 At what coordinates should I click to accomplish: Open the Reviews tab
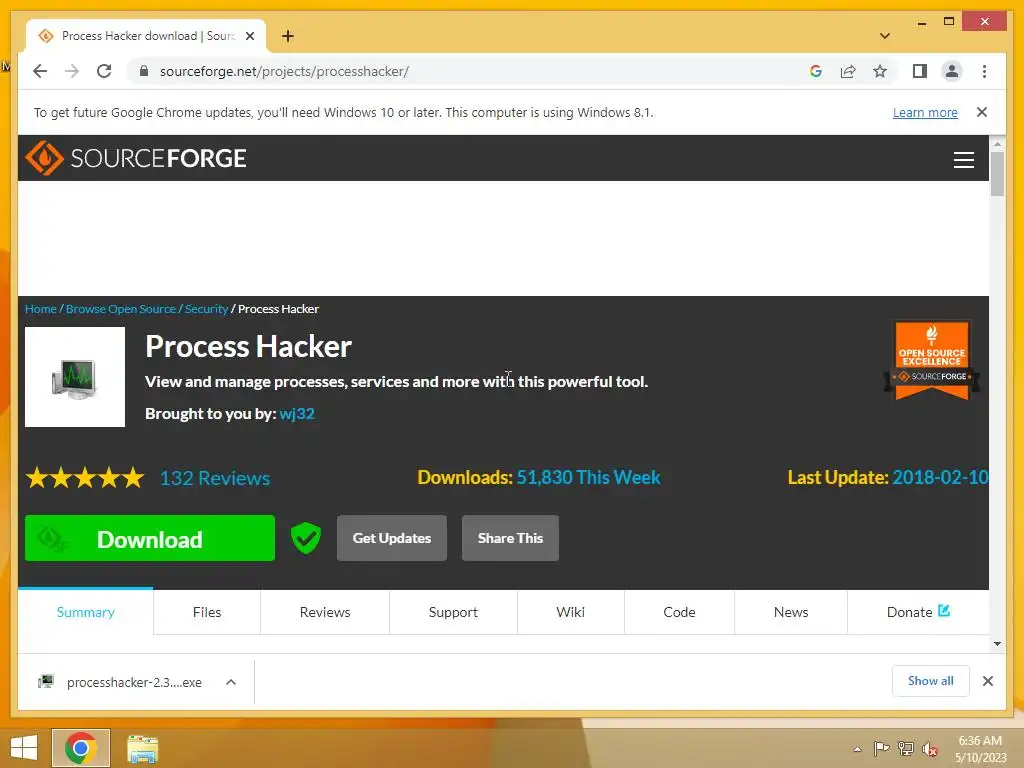[325, 612]
